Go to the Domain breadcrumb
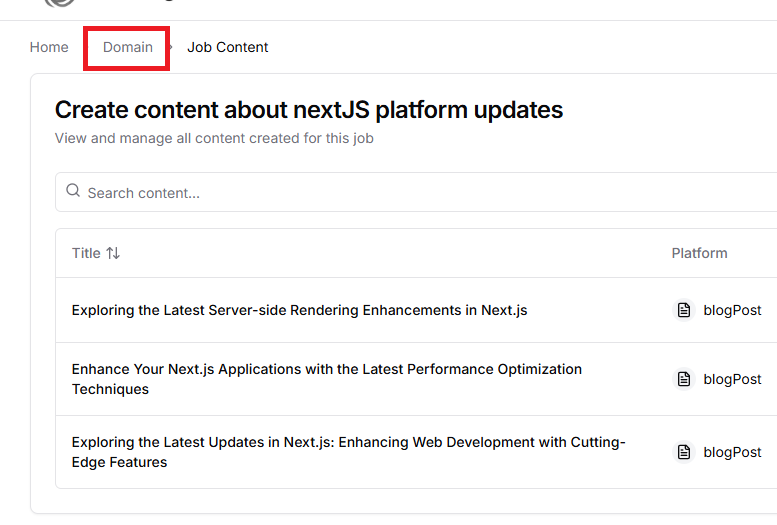Screen dimensions: 777x525 click(x=128, y=47)
